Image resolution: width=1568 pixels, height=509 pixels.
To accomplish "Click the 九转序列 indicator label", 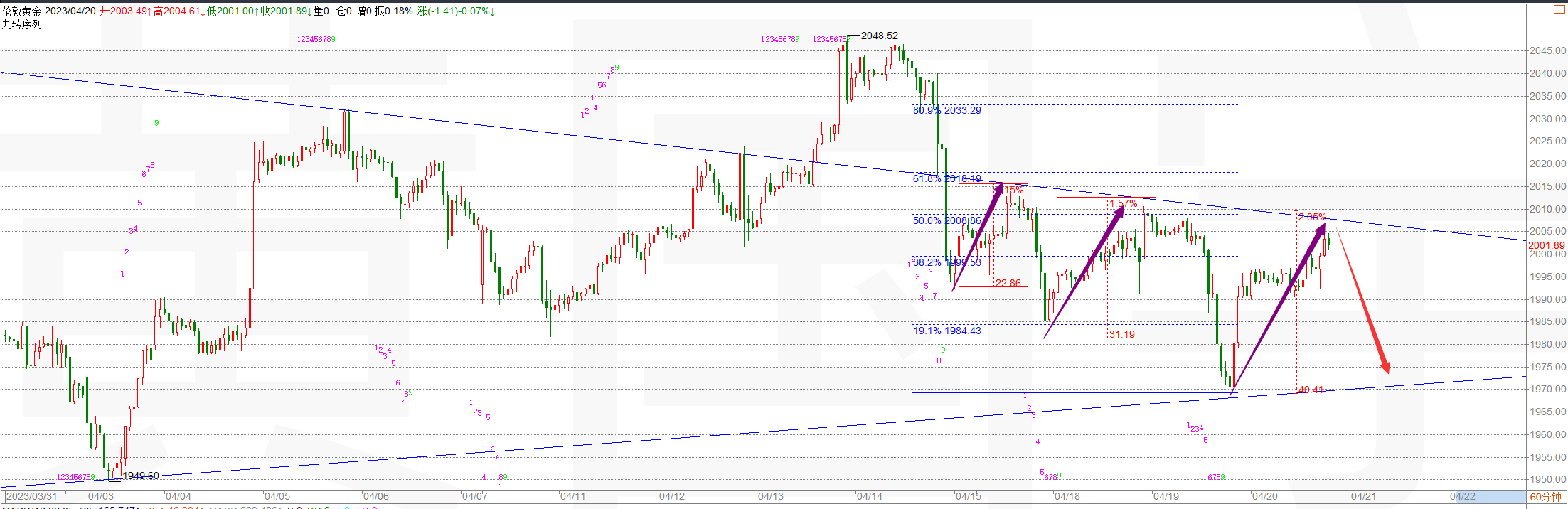I will (21, 24).
